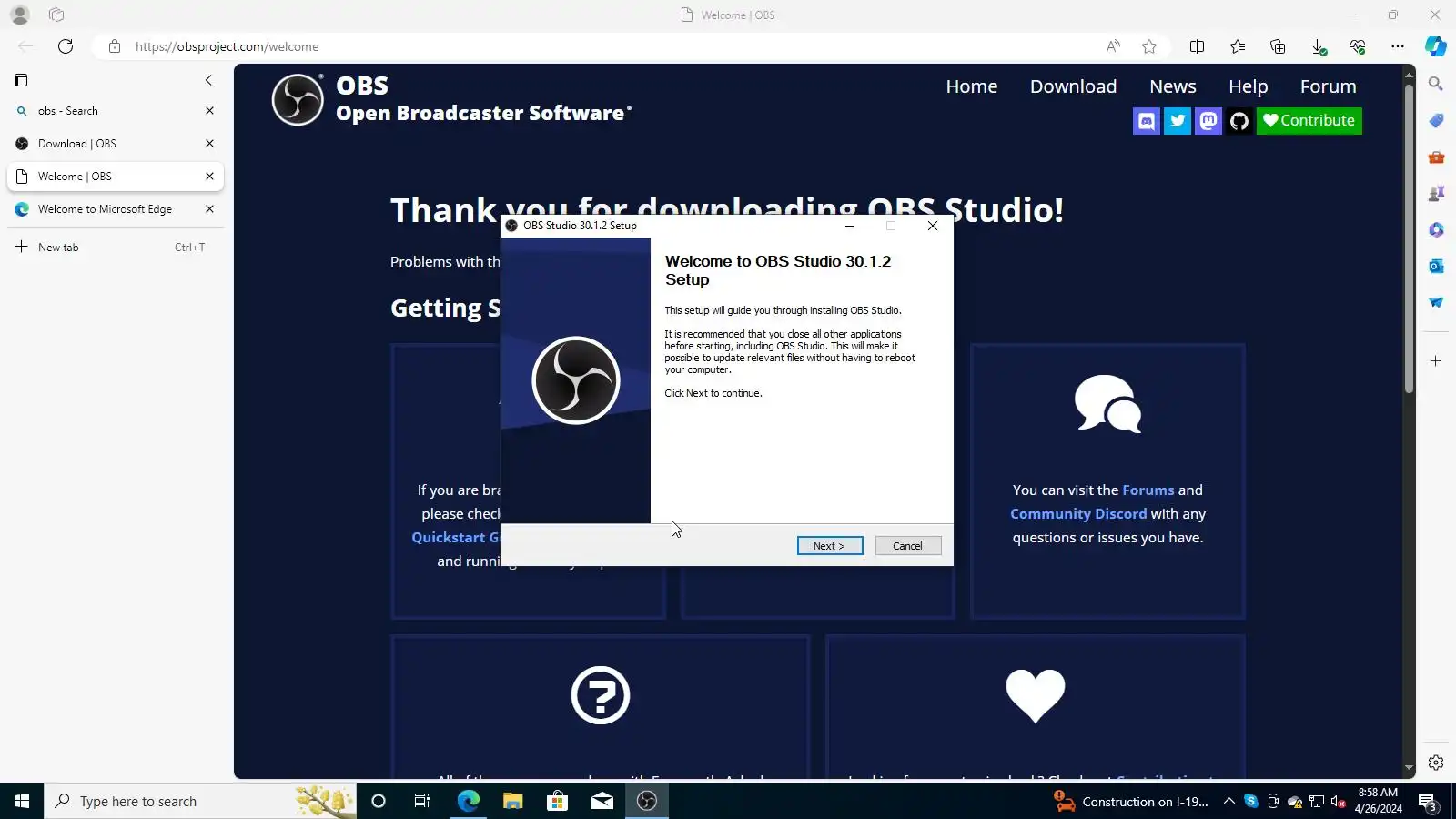Switch to 'Welcome to Microsoft Edge' tab

[116, 209]
